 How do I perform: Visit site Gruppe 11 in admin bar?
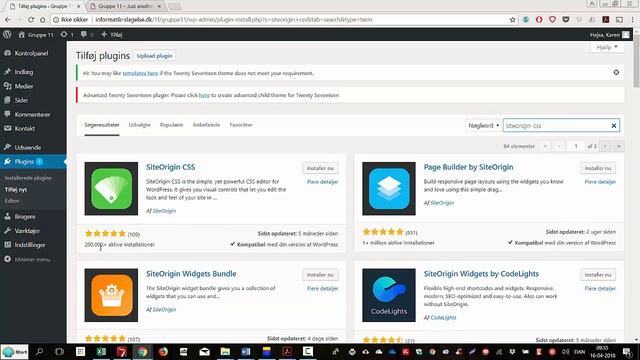(x=36, y=35)
